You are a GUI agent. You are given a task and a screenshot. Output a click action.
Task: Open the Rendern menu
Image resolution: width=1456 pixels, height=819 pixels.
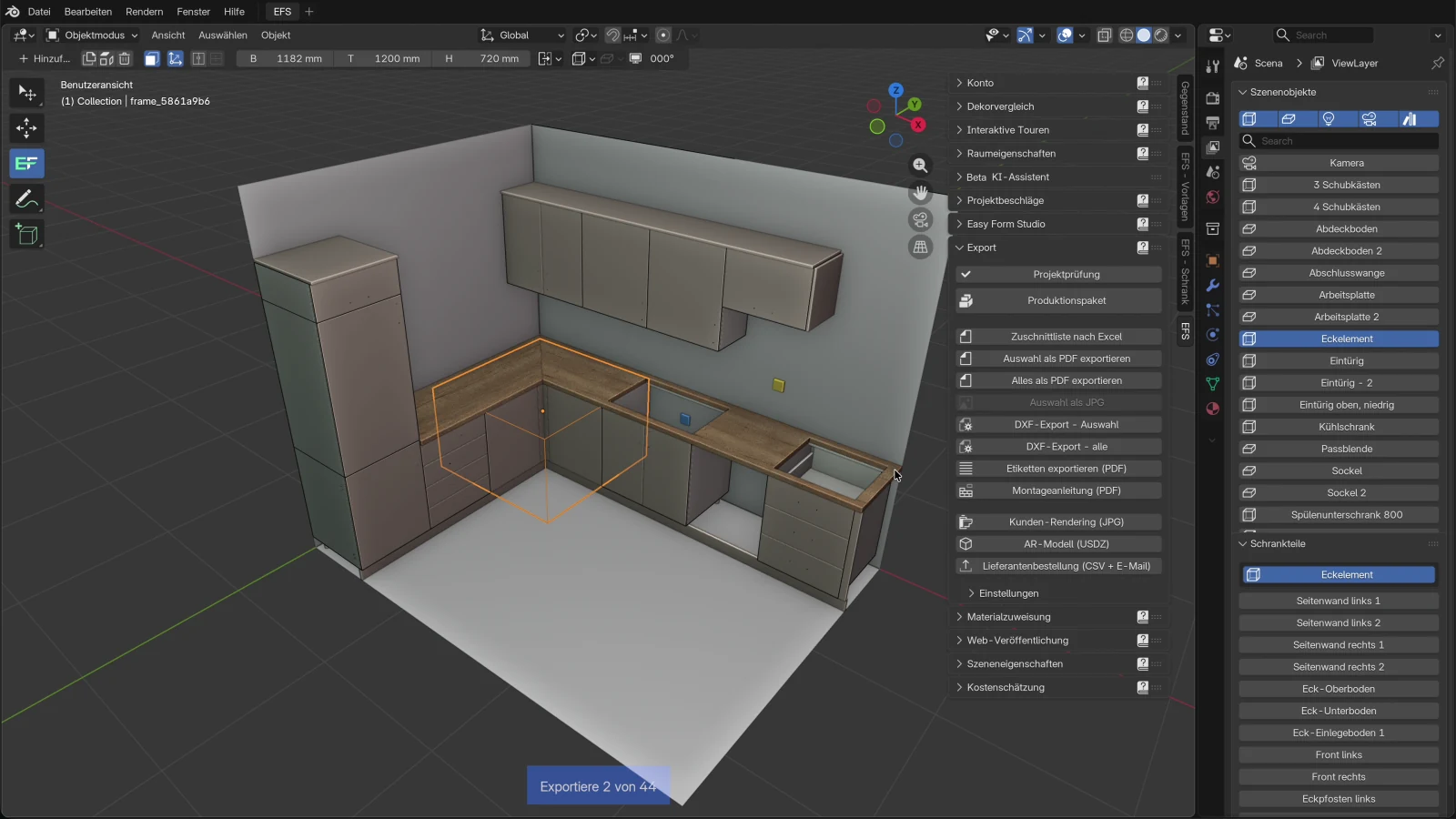145,12
